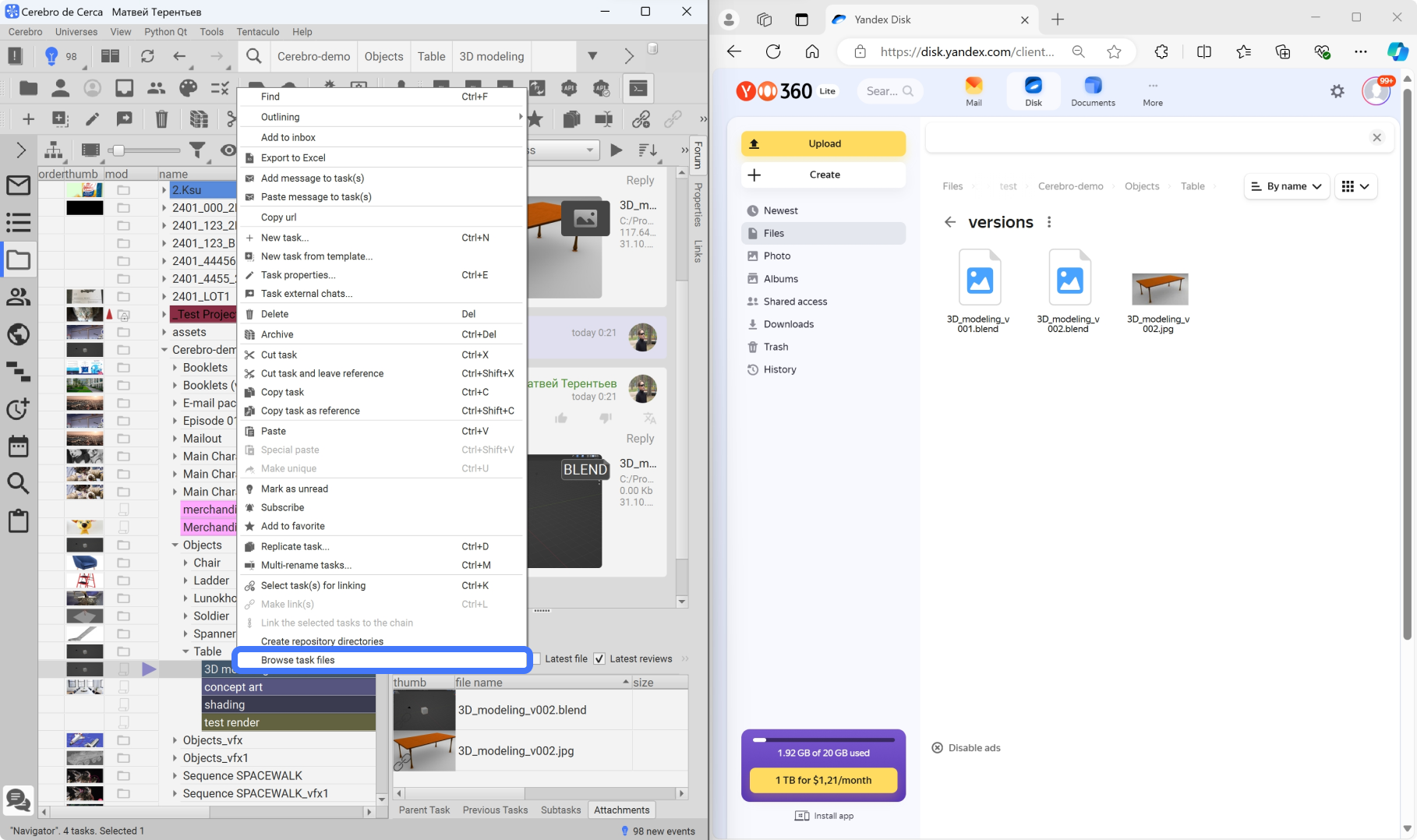Open the clipboard icon in Cerebro left sidebar
1417x840 pixels.
click(x=19, y=521)
